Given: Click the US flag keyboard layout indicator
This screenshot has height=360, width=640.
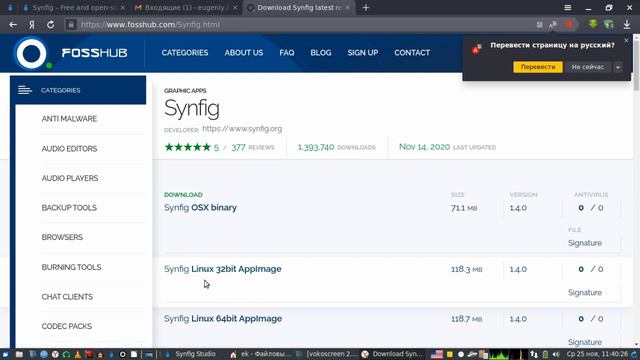Looking at the screenshot, I should 437,354.
